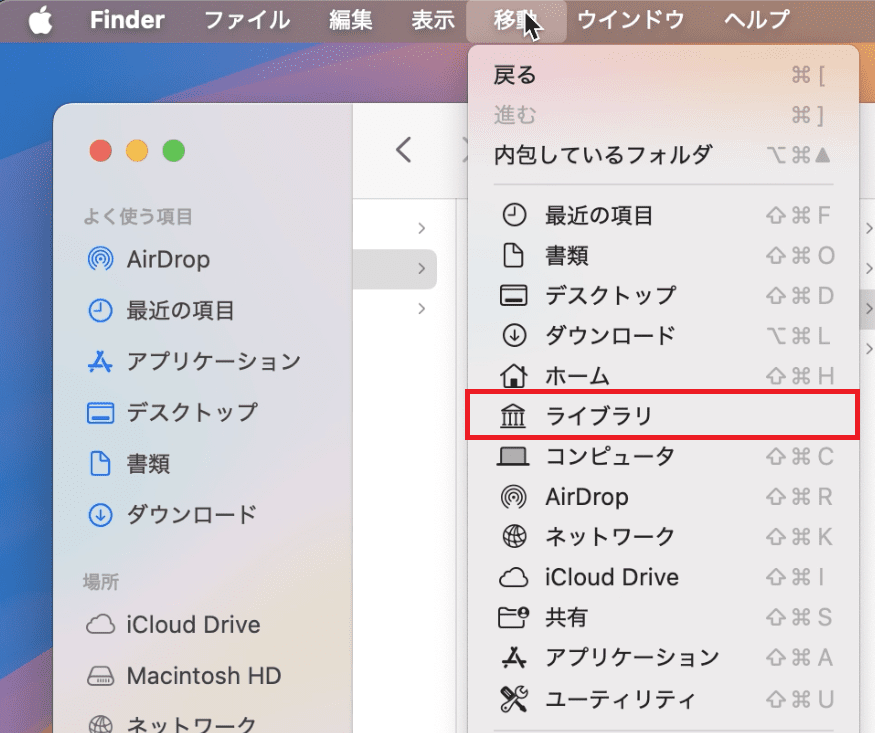Viewport: 875px width, 733px height.
Task: Open AirDrop label in sidebar
Action: click(x=169, y=259)
